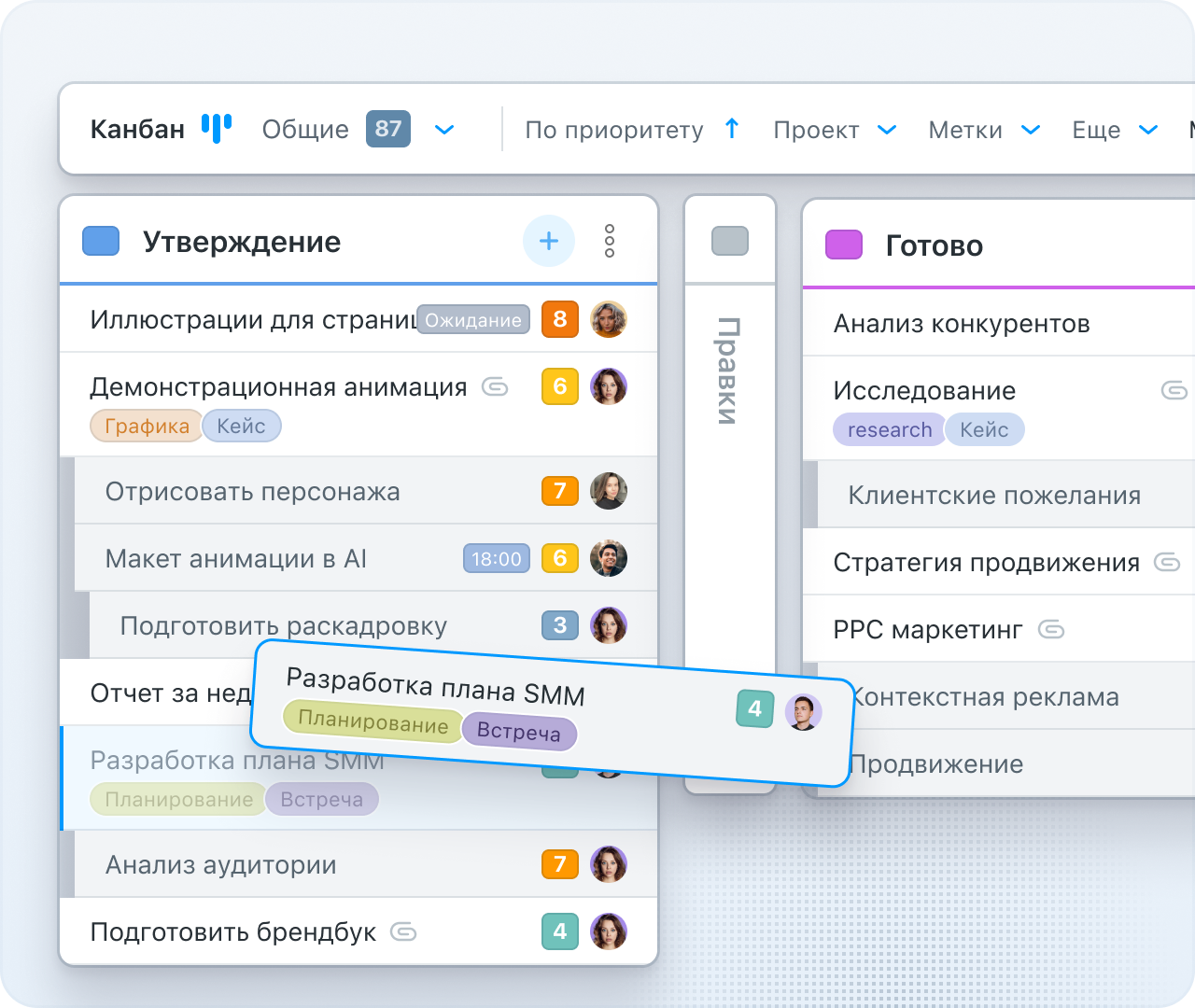The height and width of the screenshot is (1008, 1195).
Task: Click attachment icon on Демонстрационная анимация
Action: [495, 386]
